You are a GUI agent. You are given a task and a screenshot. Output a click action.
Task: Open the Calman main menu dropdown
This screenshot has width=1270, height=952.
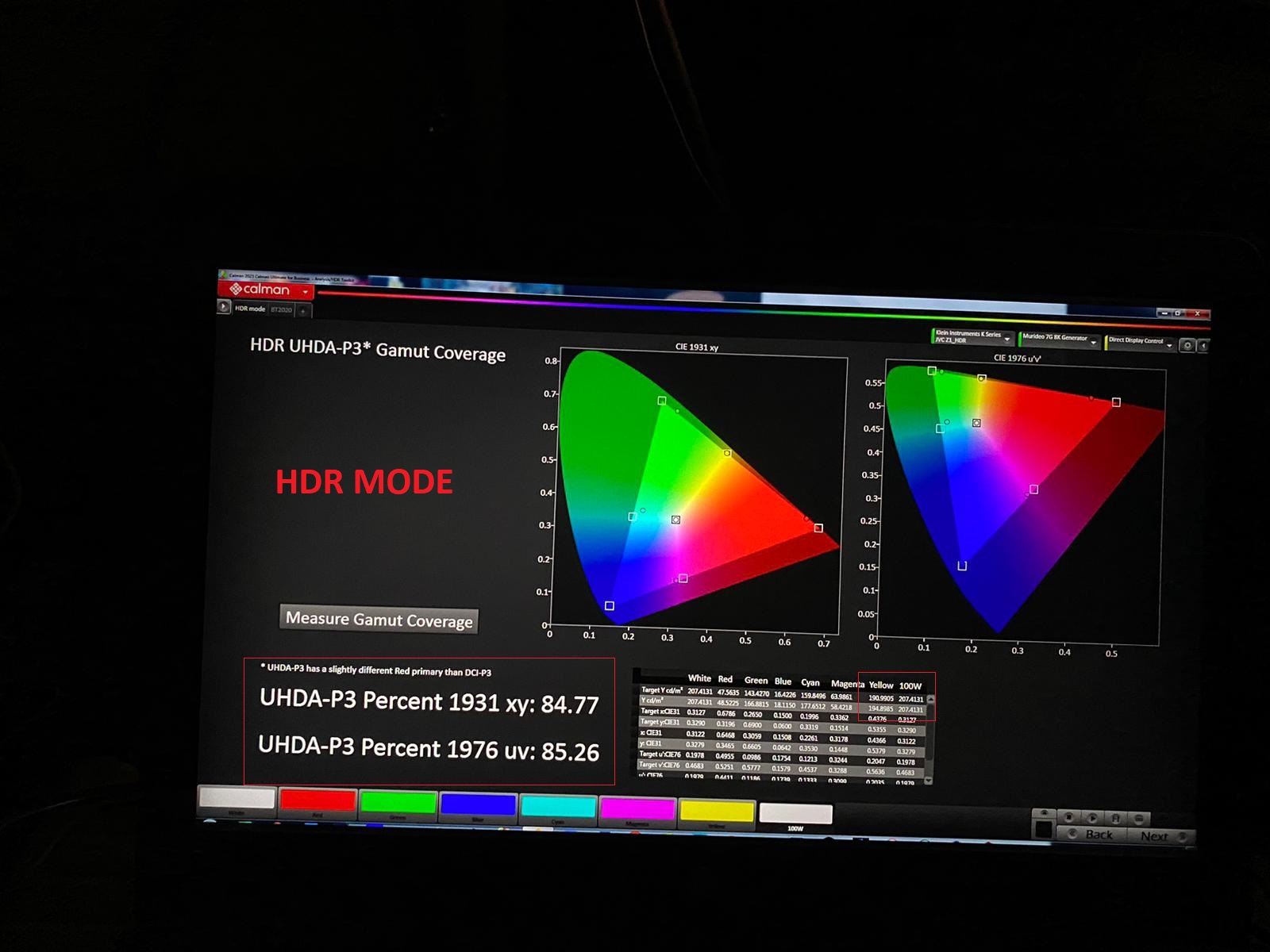[306, 292]
